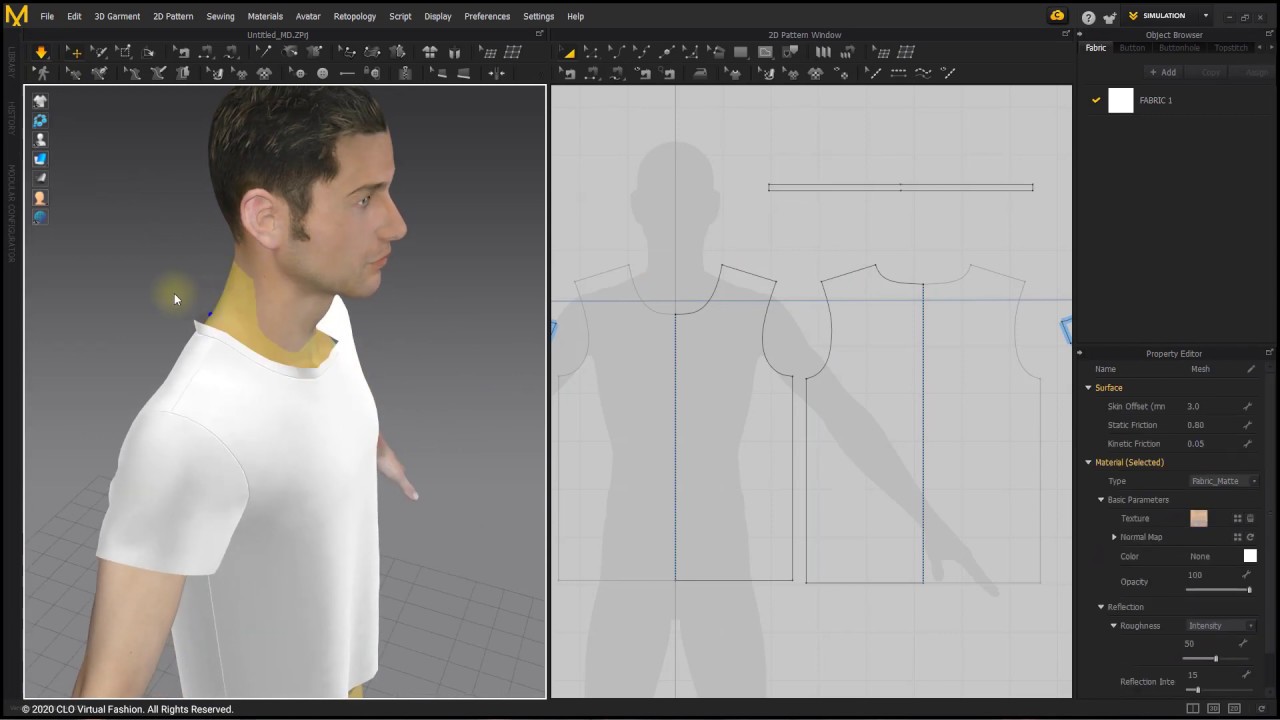Click the steam iron icon in 2D toolbar
The image size is (1280, 720).
point(700,73)
